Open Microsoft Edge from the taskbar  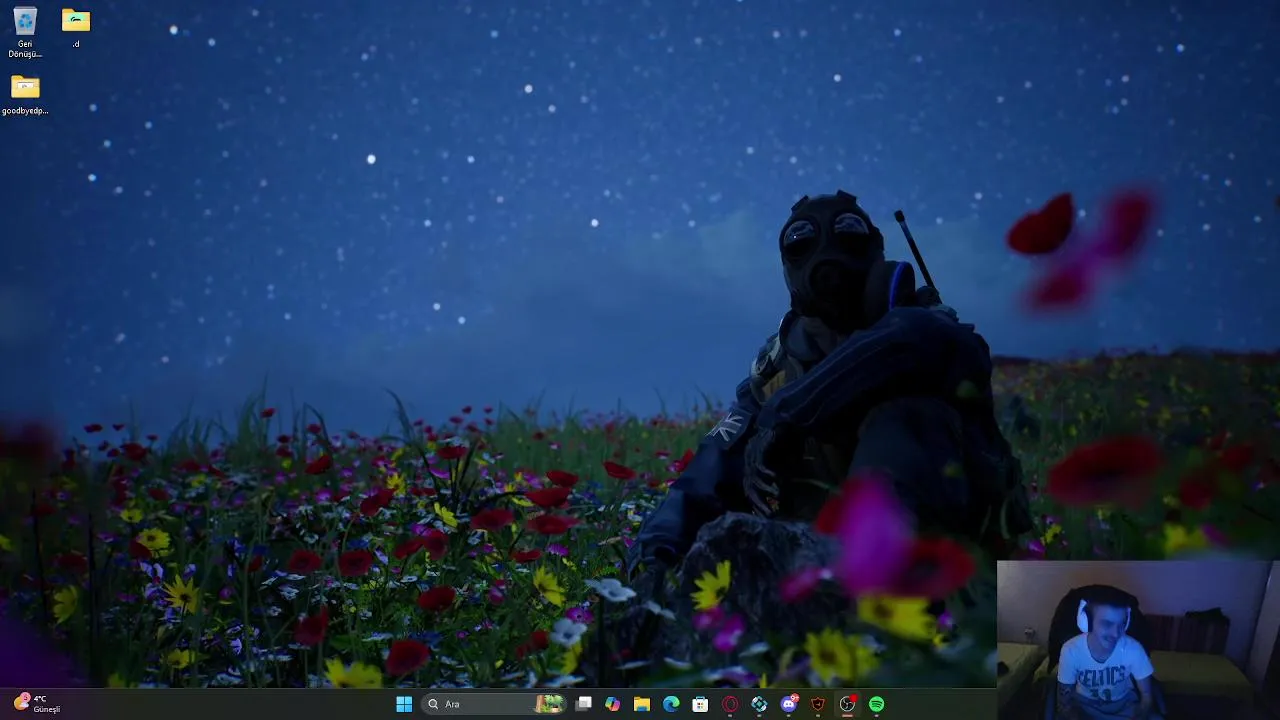pos(671,704)
